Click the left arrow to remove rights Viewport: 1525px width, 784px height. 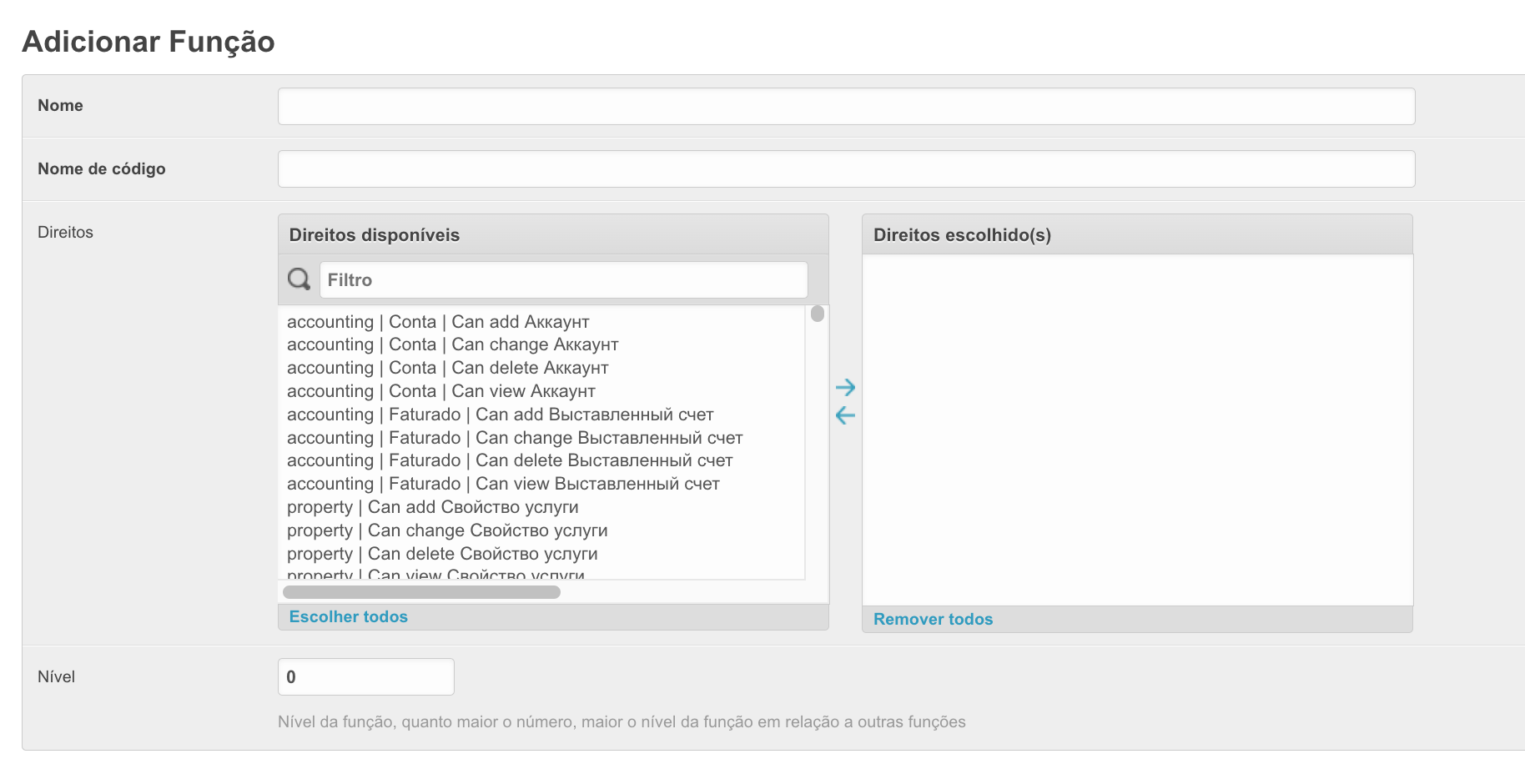point(845,415)
